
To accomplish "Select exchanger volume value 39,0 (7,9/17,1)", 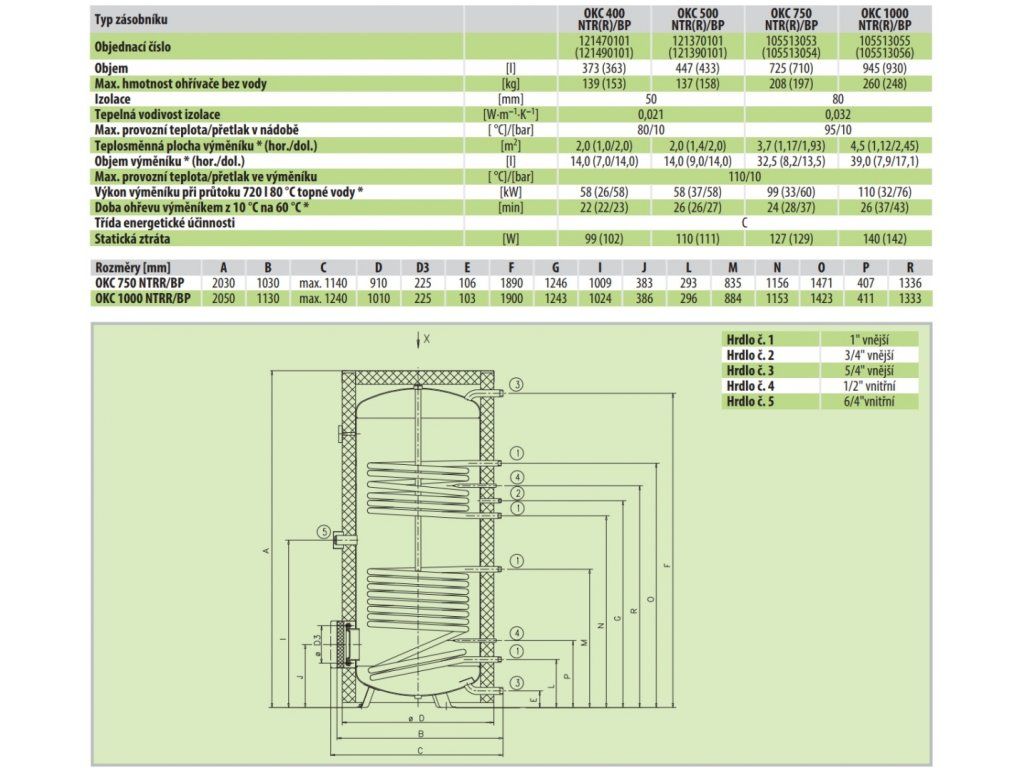I will coord(884,161).
